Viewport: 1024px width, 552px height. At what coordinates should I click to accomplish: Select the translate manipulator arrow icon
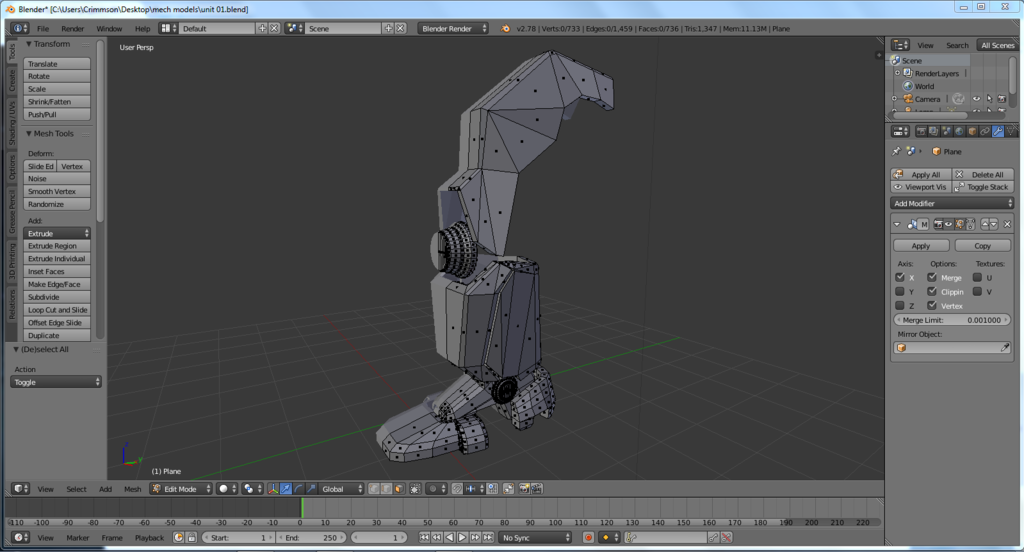[x=286, y=489]
